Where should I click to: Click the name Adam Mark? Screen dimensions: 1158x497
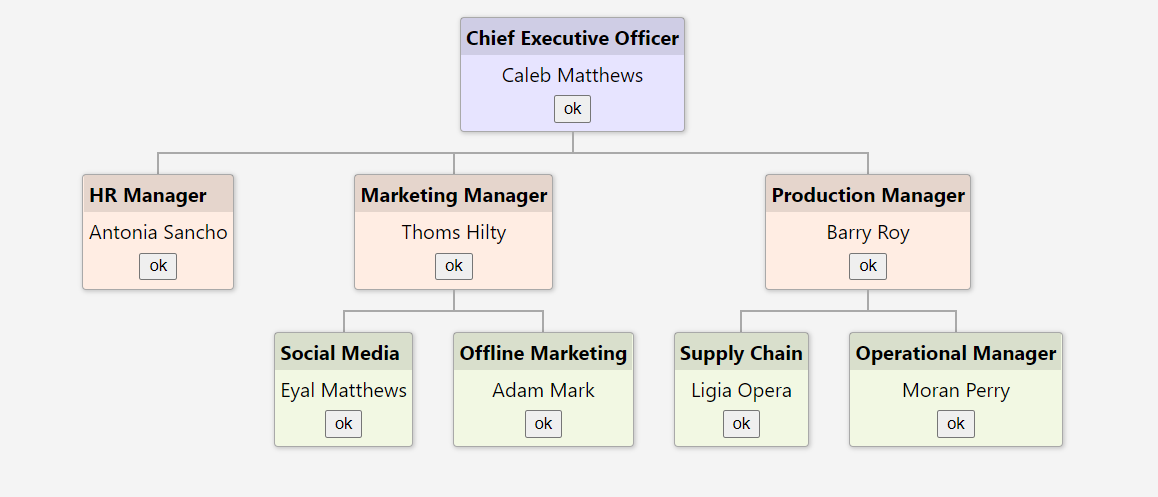tap(543, 391)
